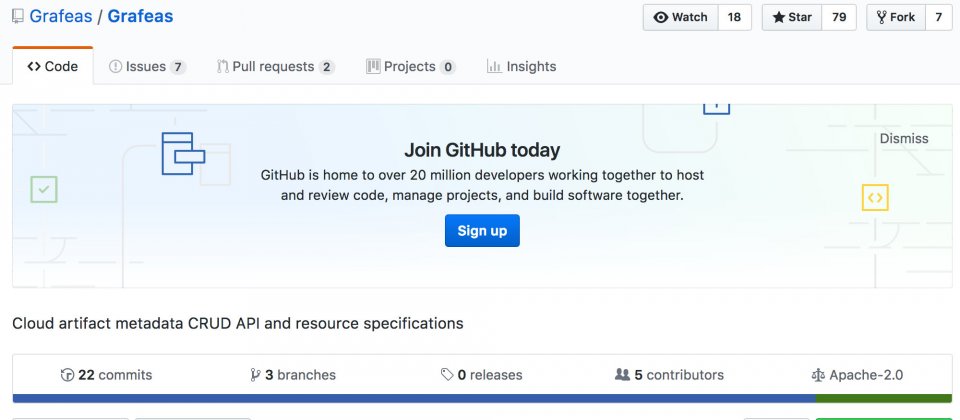
Task: Click the Projects count badge 0
Action: coord(448,67)
